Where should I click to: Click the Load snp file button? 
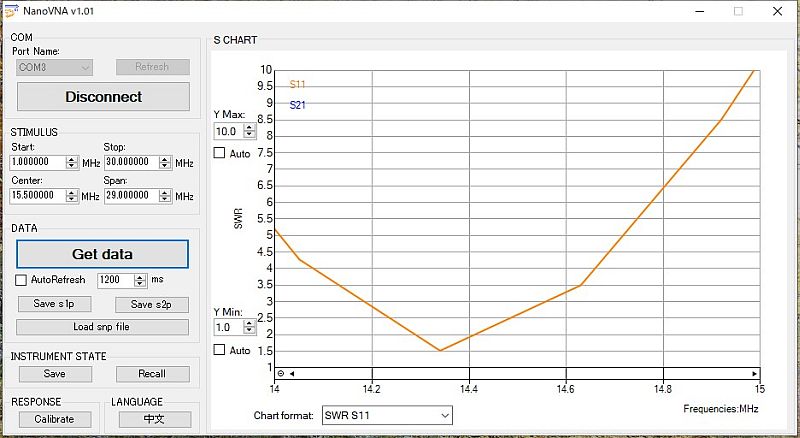(102, 327)
